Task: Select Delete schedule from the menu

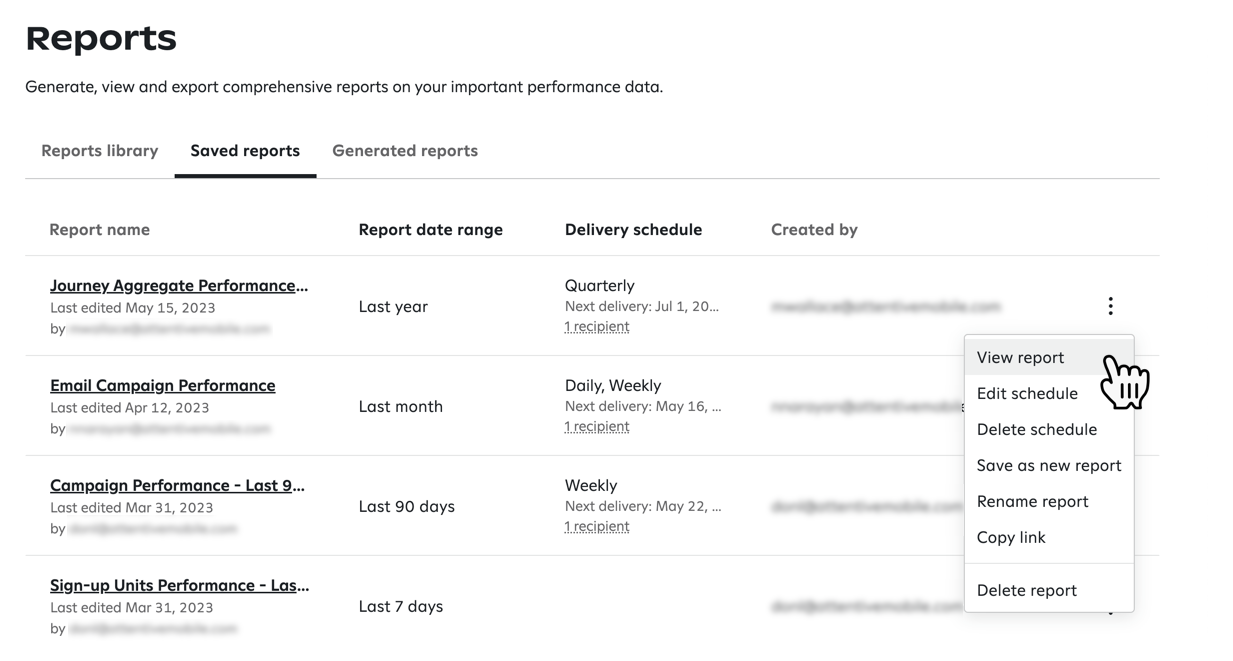Action: (1037, 429)
